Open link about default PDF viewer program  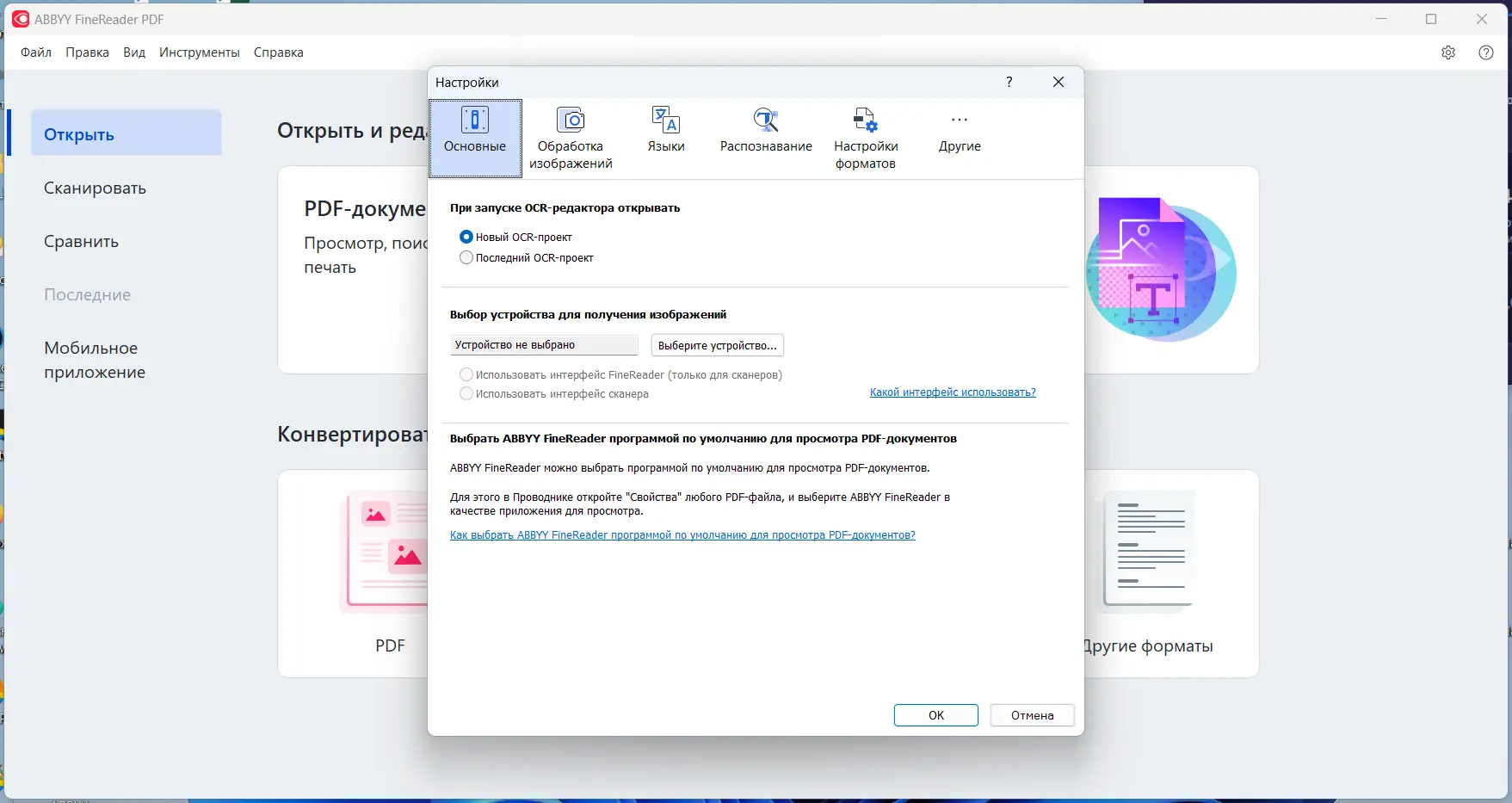[x=682, y=535]
